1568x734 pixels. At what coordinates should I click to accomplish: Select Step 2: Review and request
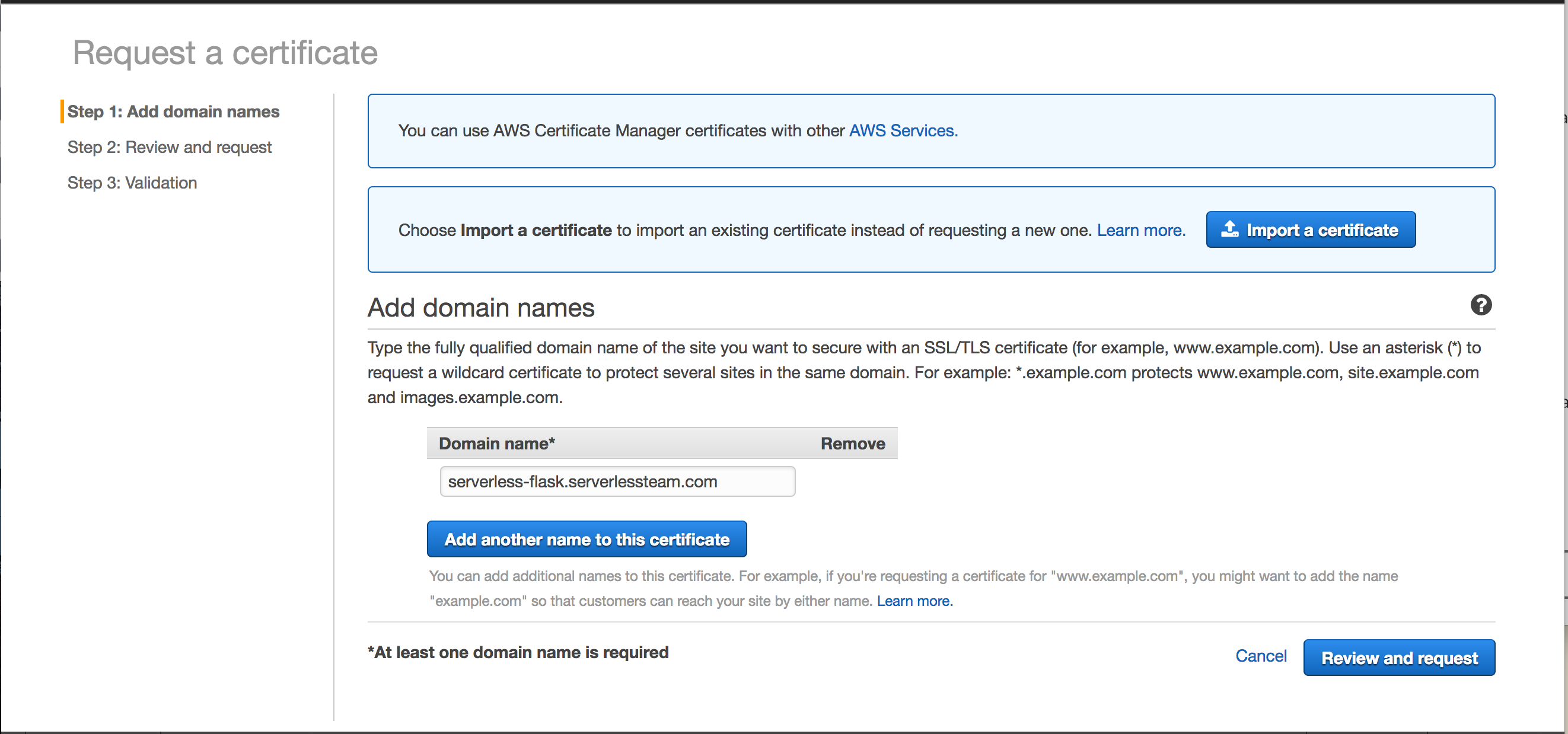point(169,147)
